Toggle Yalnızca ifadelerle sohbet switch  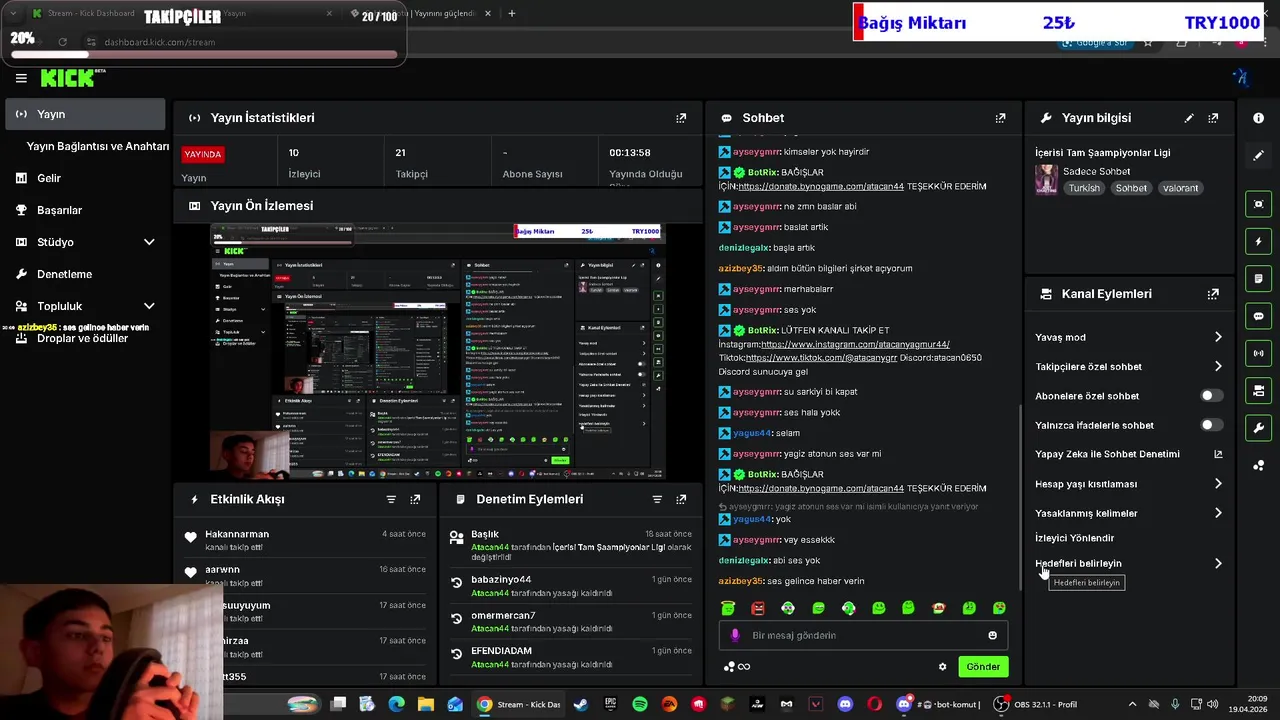click(x=1211, y=425)
